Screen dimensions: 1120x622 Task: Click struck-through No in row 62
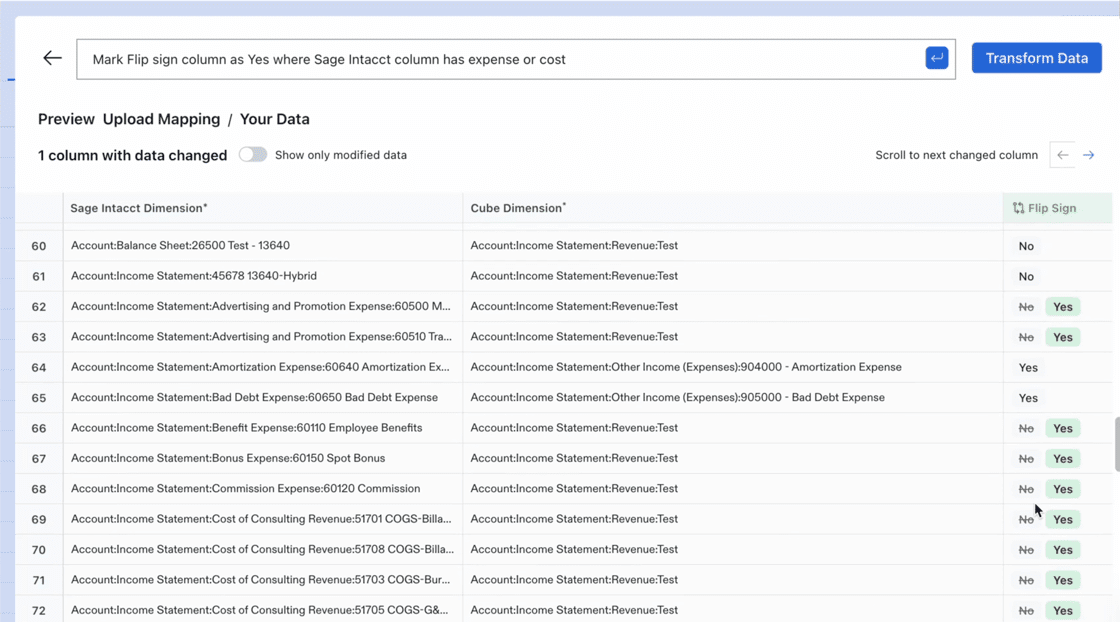click(x=1026, y=307)
